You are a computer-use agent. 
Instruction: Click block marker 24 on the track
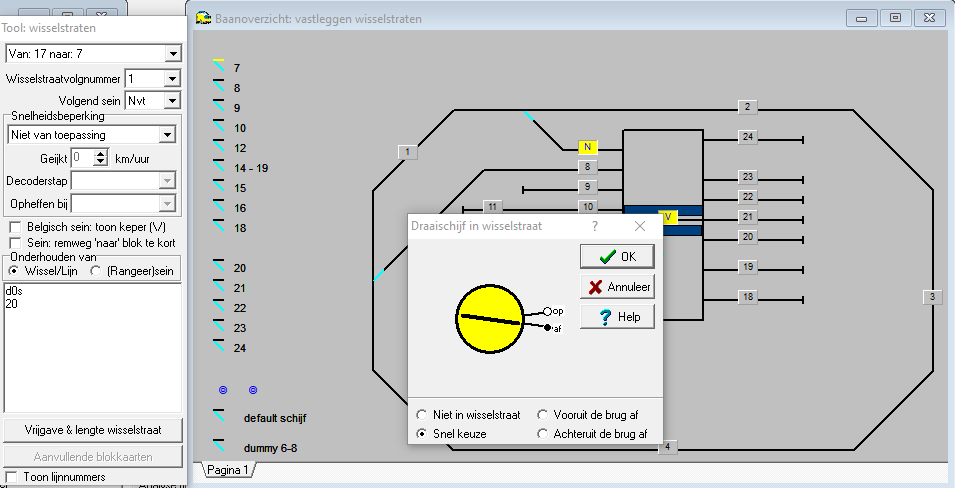(747, 137)
